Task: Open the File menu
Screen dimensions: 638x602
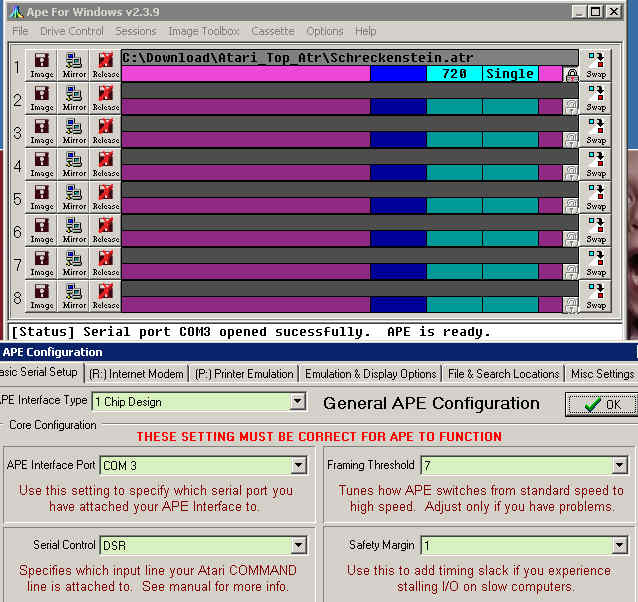Action: click(x=20, y=31)
